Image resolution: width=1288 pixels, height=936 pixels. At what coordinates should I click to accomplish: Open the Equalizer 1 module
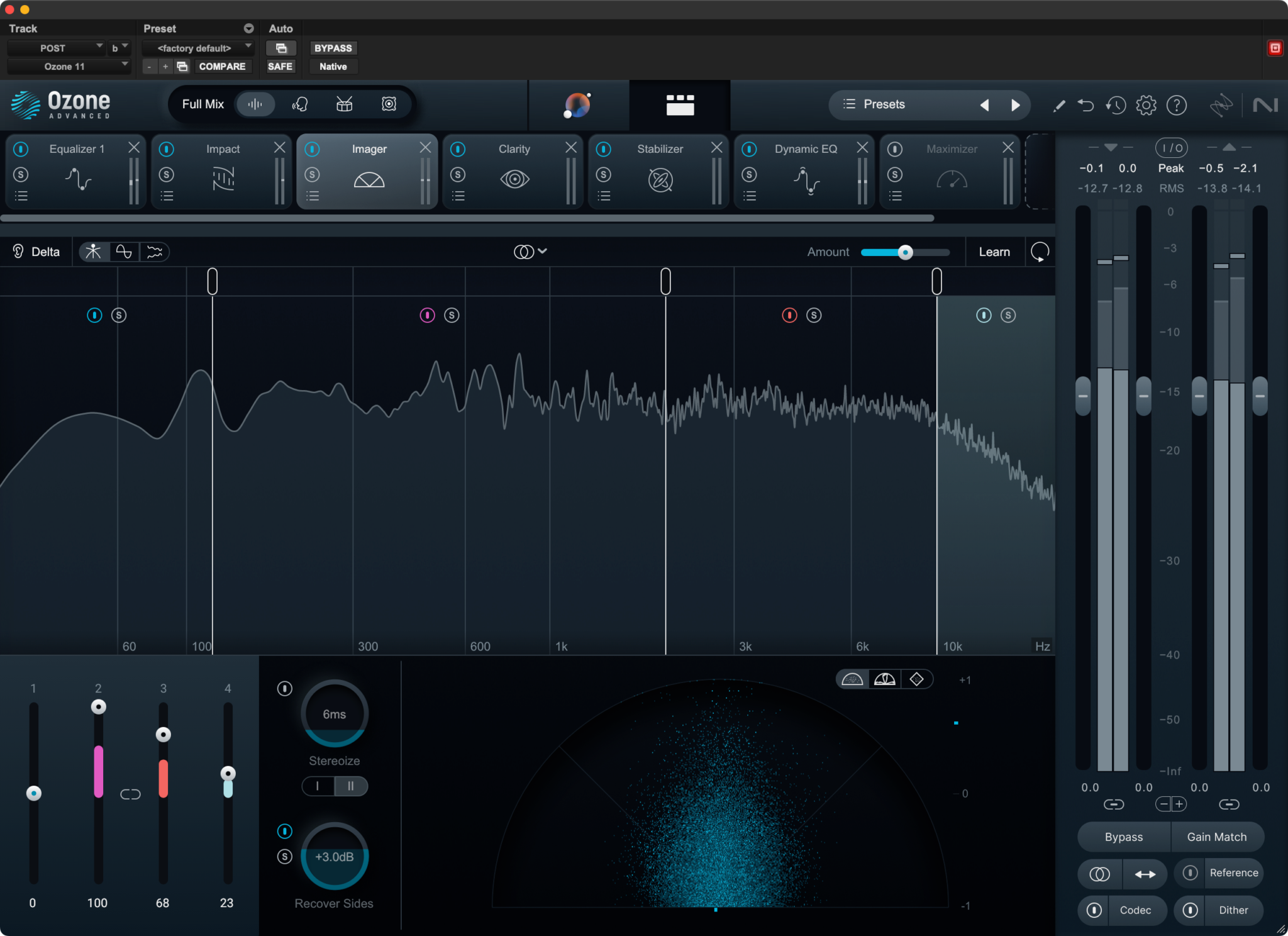tap(75, 148)
